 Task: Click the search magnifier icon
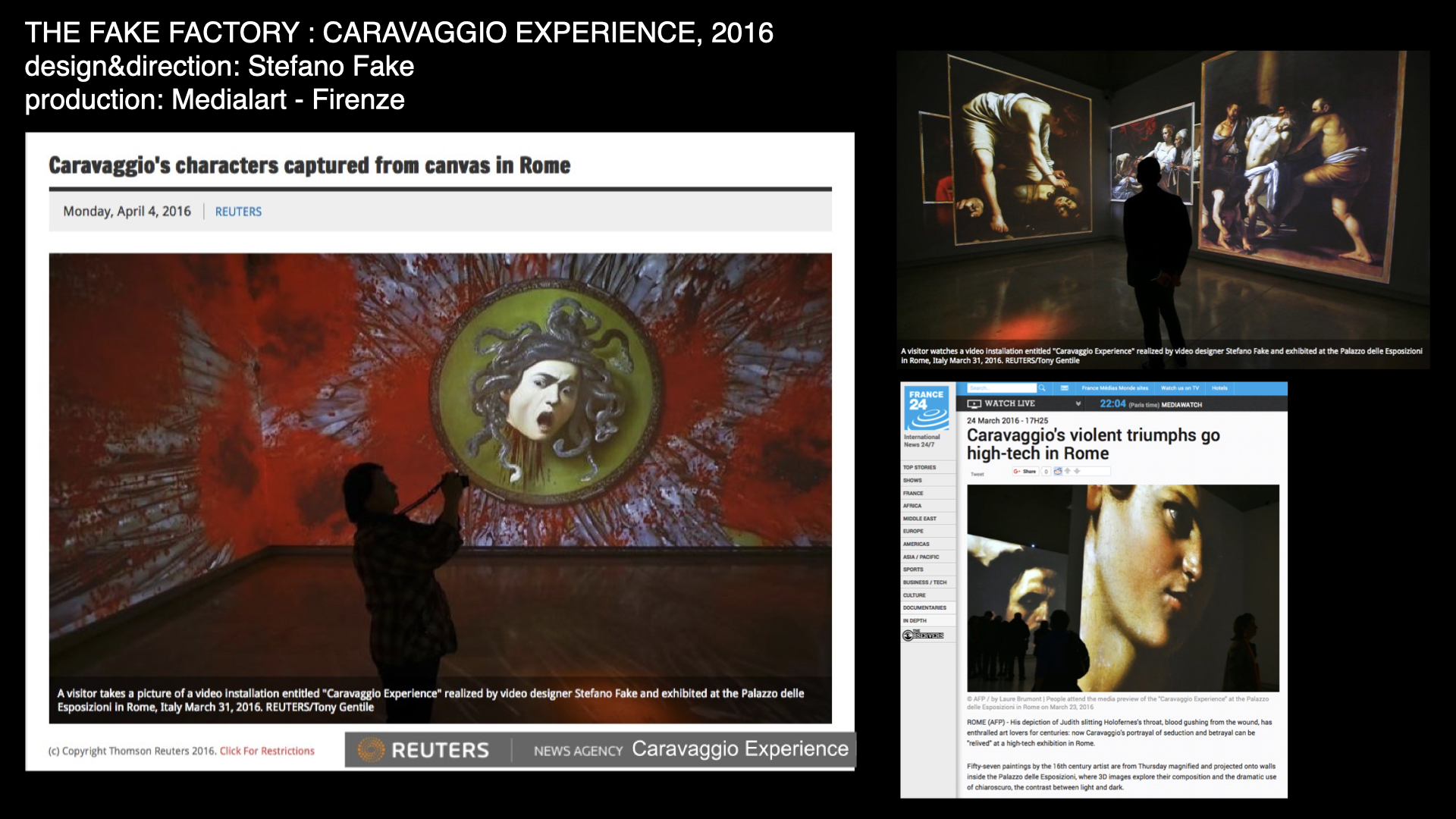(1042, 388)
